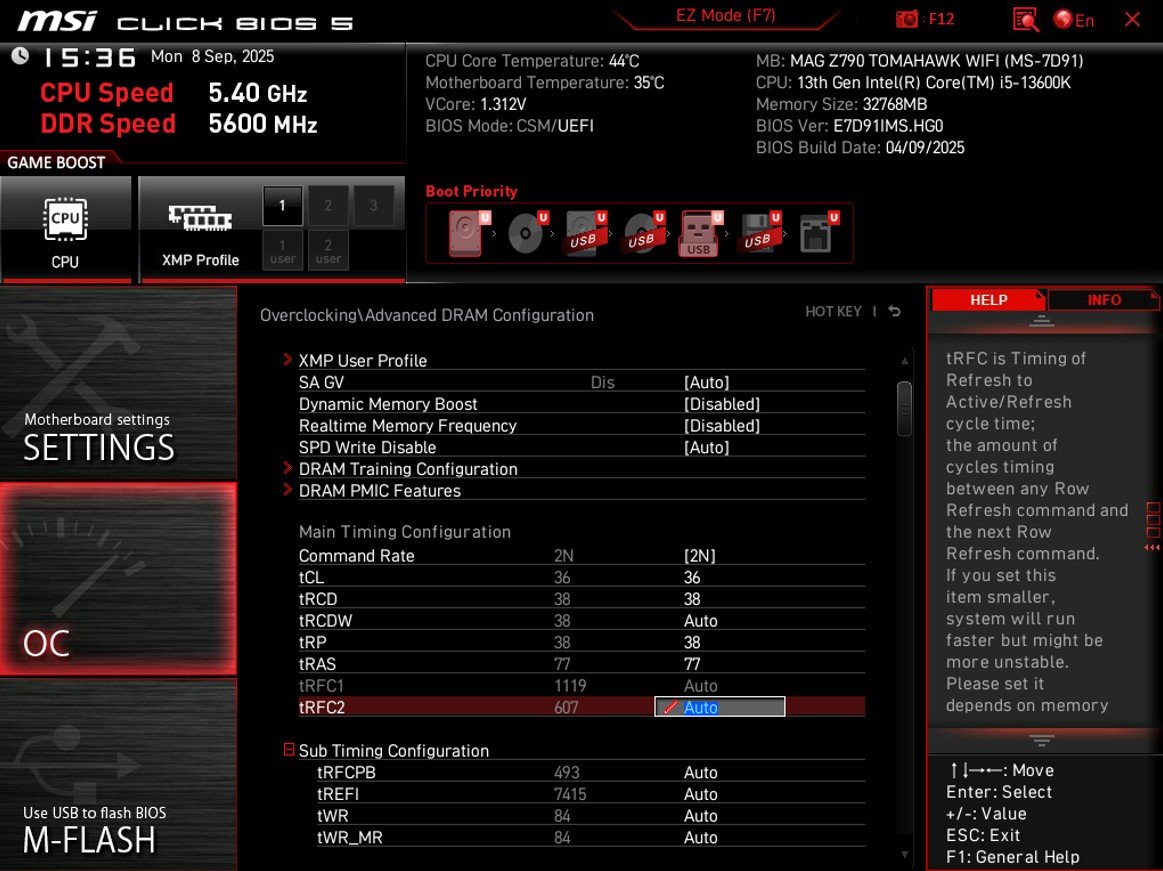This screenshot has height=871, width=1163.
Task: Expand DRAM PMIC Features submenu
Action: point(379,490)
